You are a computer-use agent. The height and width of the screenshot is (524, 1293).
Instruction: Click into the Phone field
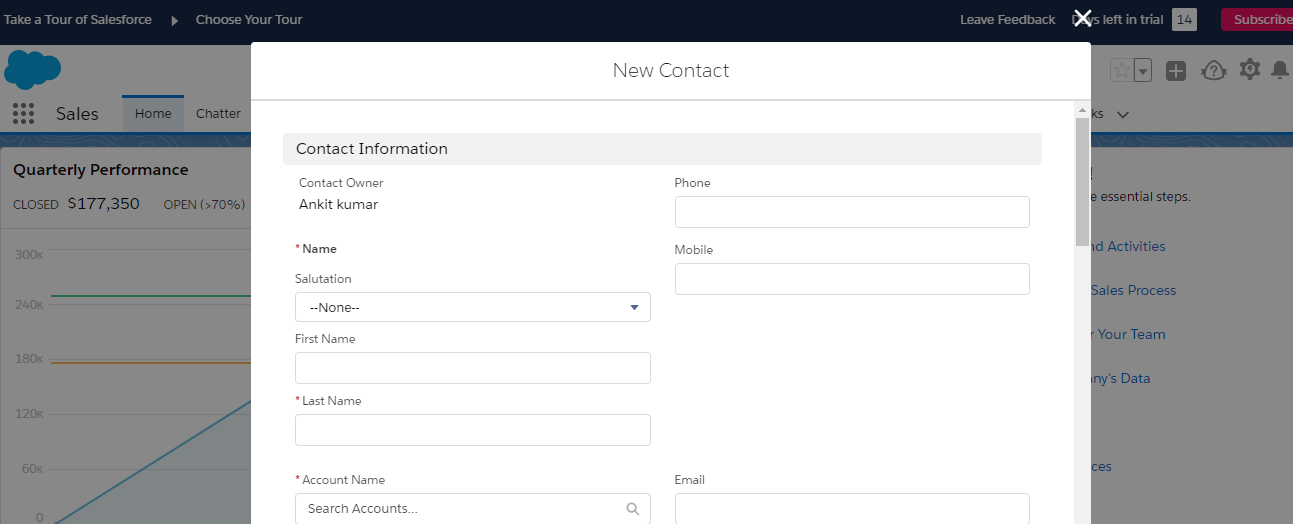point(852,212)
